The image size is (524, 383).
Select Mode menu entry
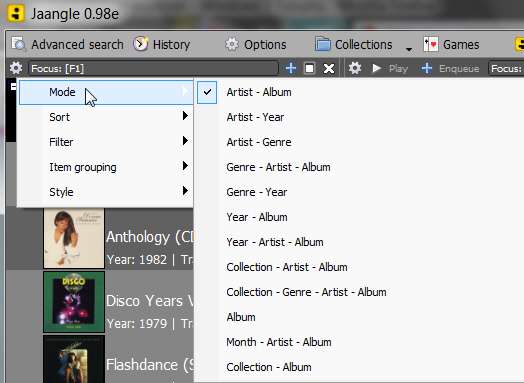106,92
